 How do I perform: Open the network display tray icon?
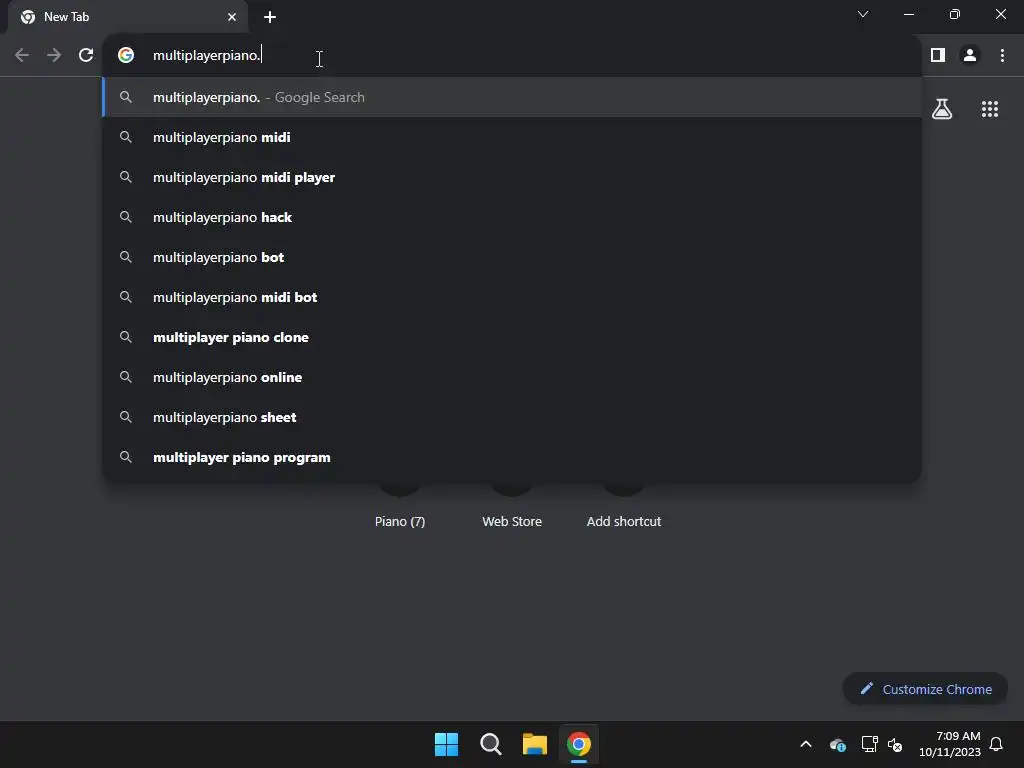coord(869,744)
